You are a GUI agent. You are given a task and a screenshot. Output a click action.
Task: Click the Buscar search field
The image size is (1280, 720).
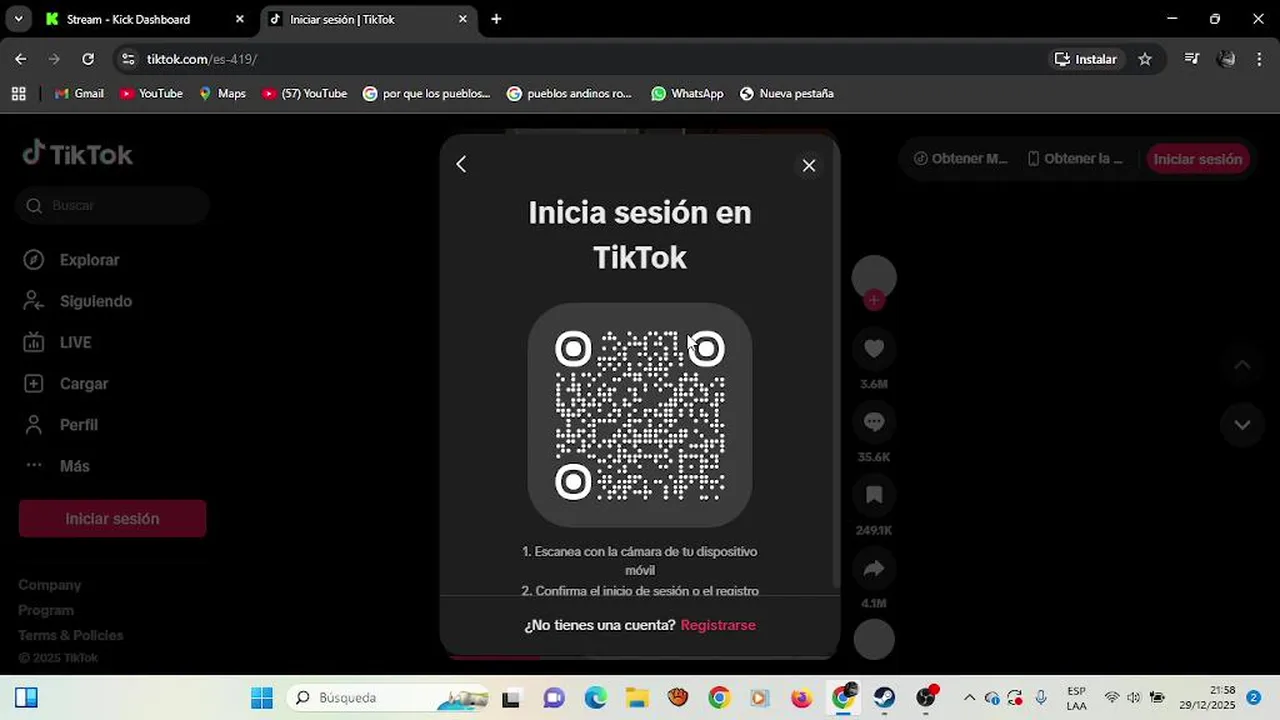coord(112,205)
